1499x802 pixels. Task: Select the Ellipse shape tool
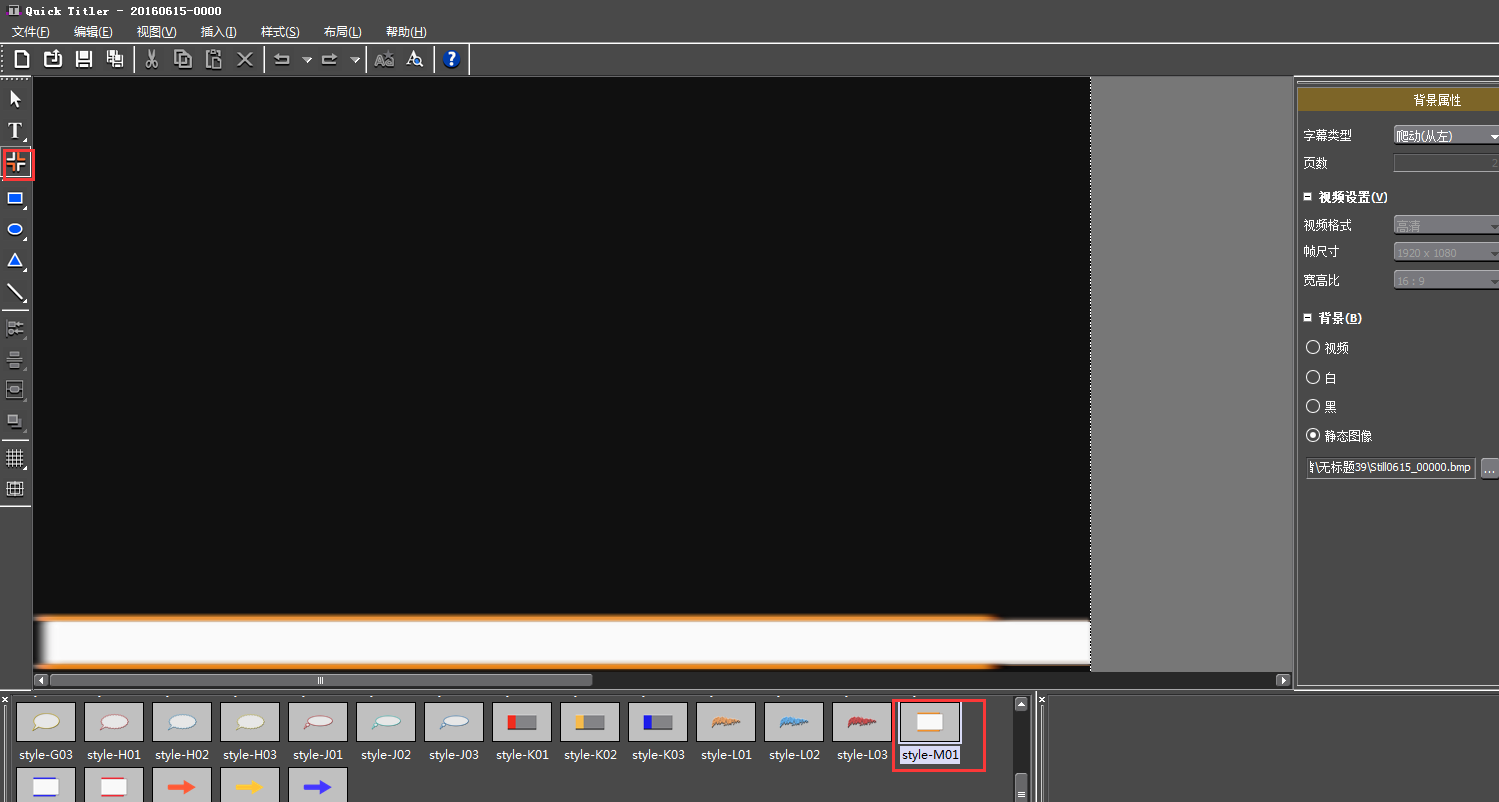point(16,230)
